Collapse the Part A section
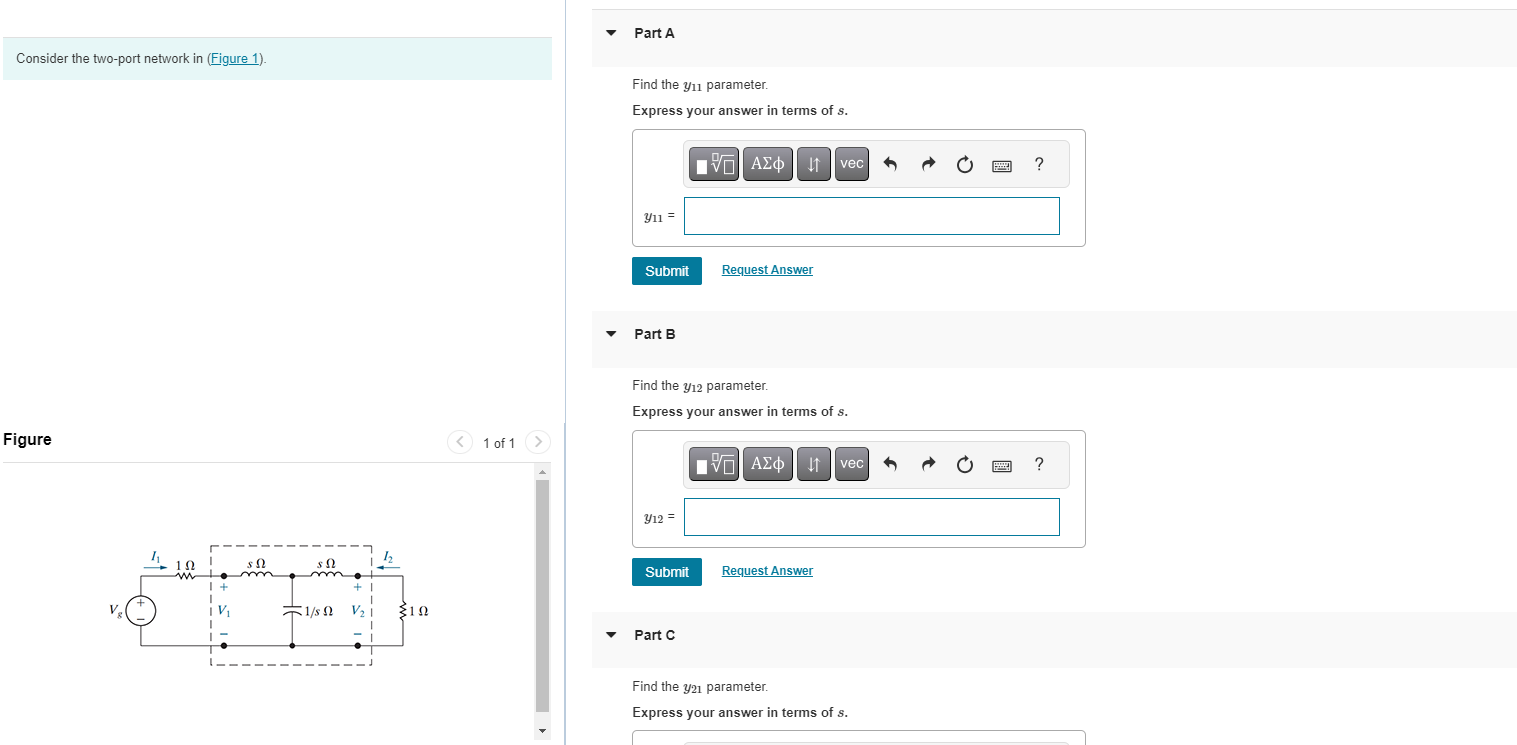 click(610, 32)
